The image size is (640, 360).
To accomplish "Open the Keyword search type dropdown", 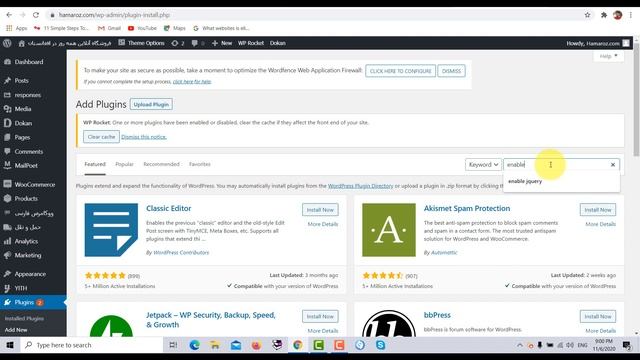I will (483, 164).
